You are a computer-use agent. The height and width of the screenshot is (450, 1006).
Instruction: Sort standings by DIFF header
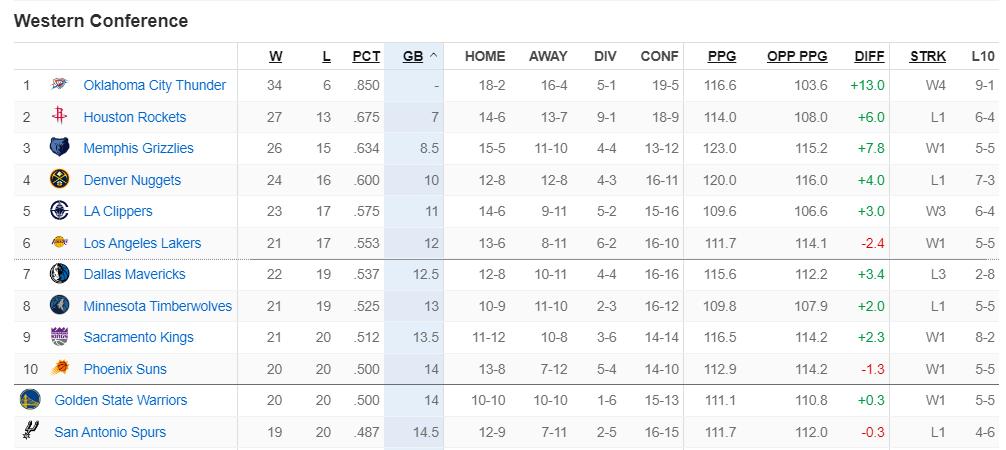pos(869,57)
